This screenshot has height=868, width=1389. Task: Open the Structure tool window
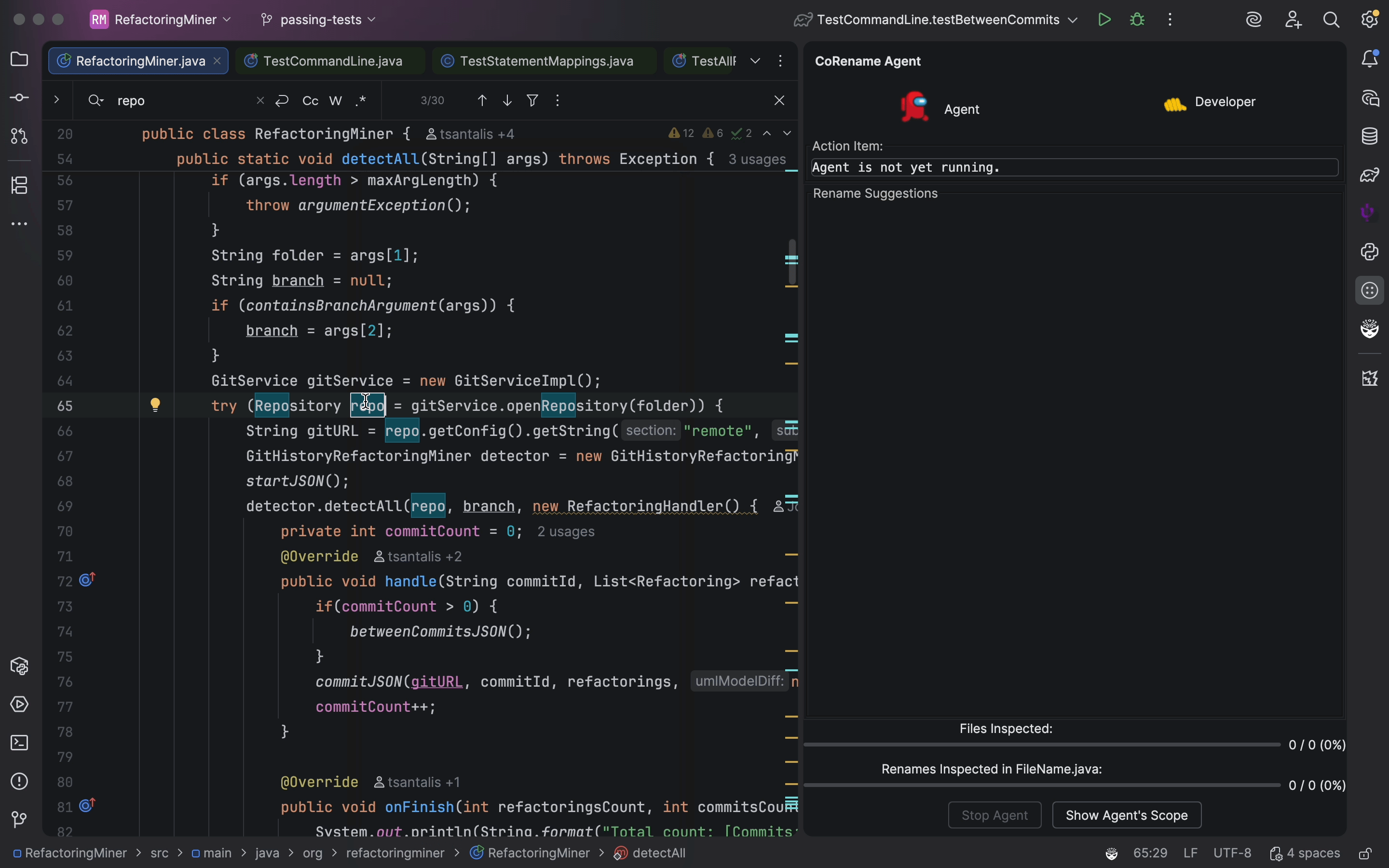(x=19, y=186)
